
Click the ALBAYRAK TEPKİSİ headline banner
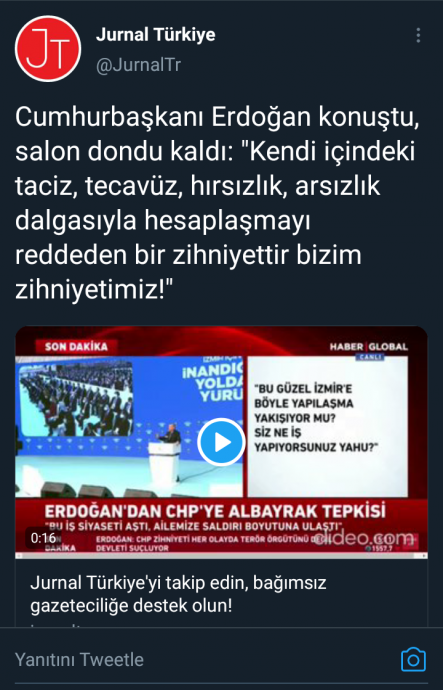click(215, 511)
